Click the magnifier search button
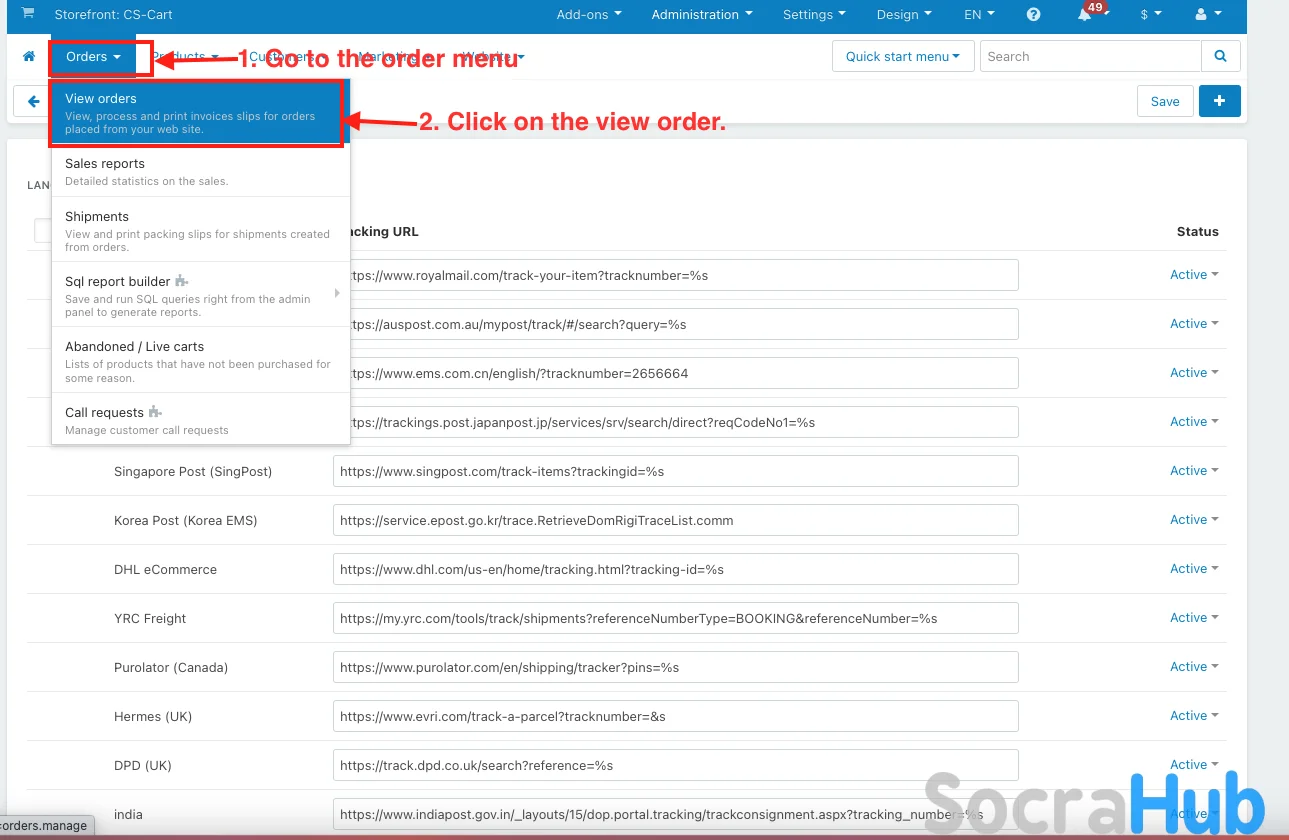Image resolution: width=1289 pixels, height=840 pixels. click(1220, 57)
